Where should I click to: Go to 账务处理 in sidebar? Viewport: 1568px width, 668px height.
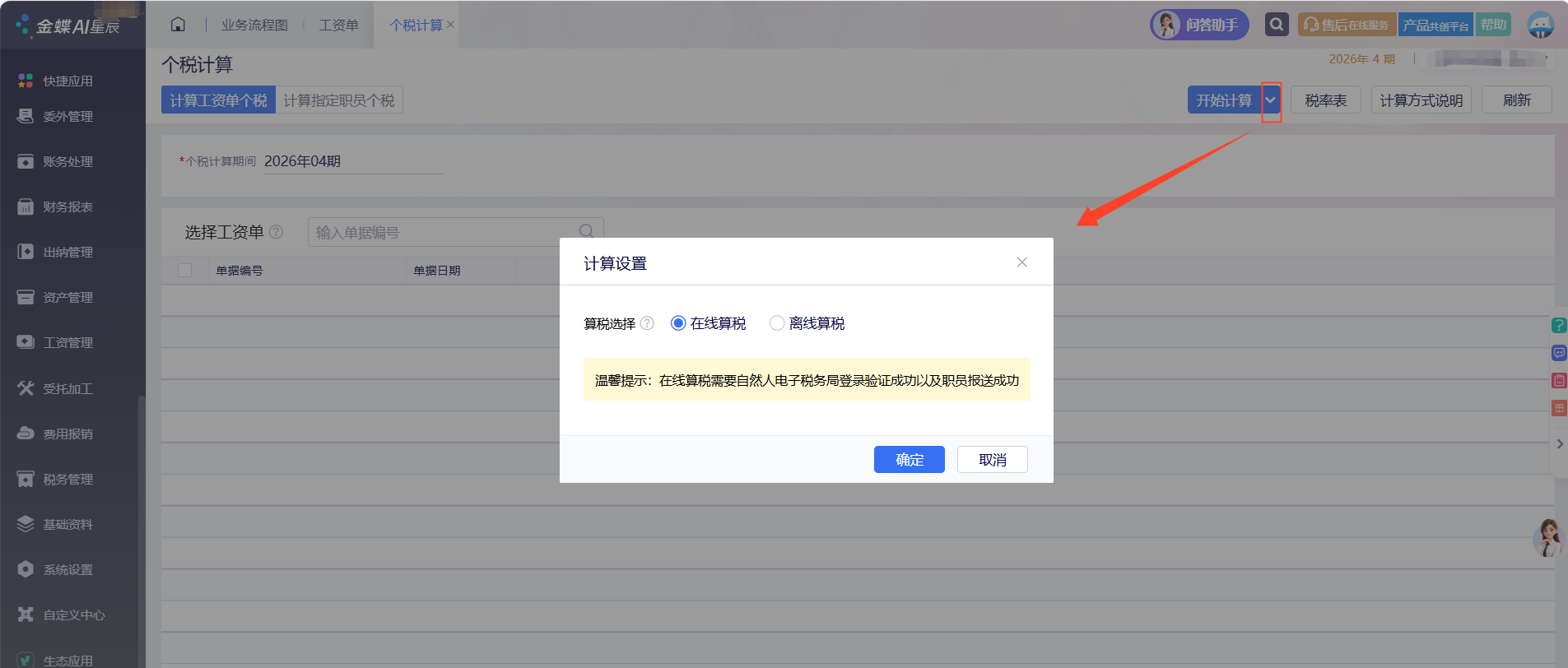(x=55, y=161)
